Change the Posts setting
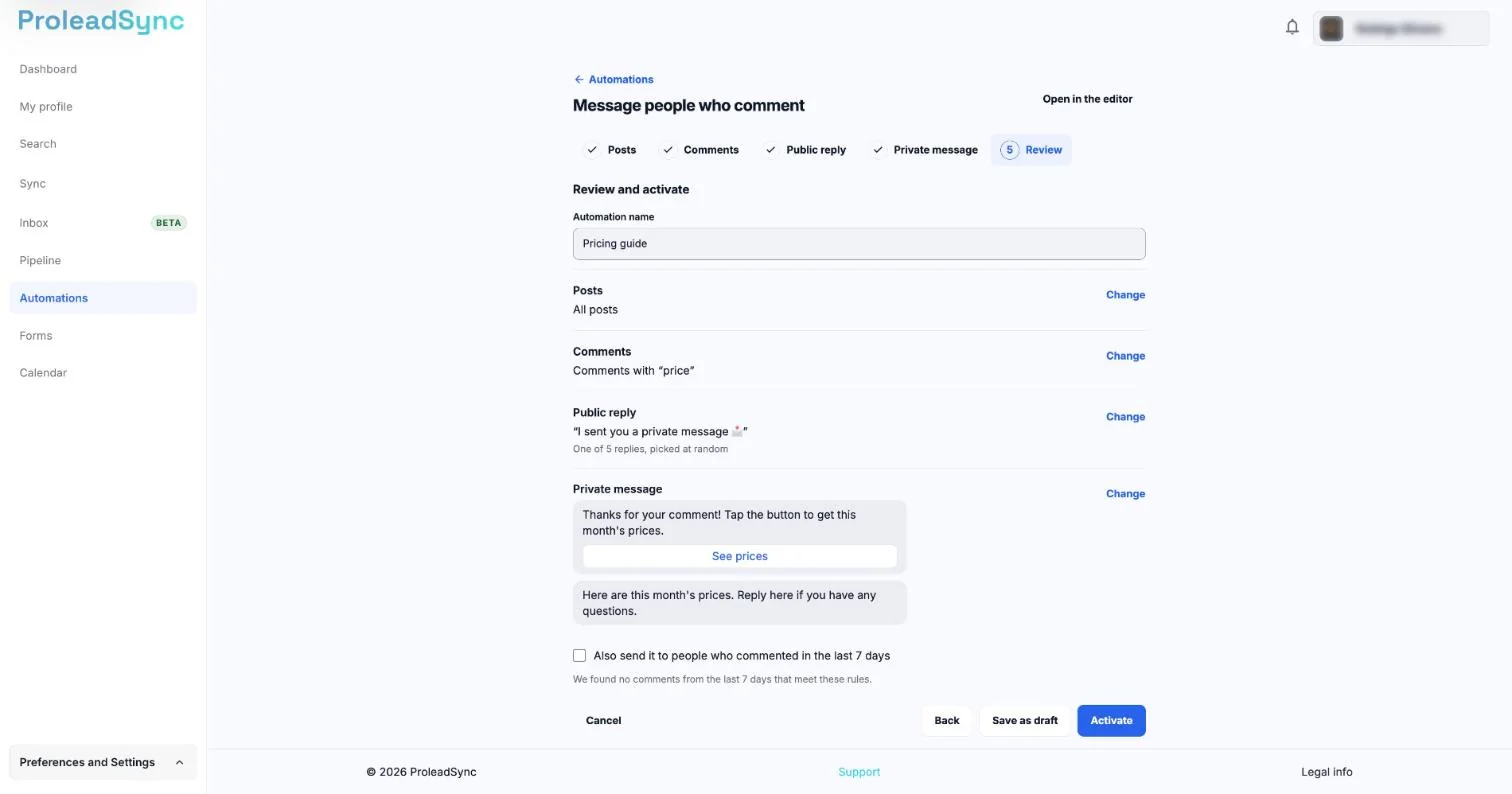The image size is (1512, 794). (1125, 295)
